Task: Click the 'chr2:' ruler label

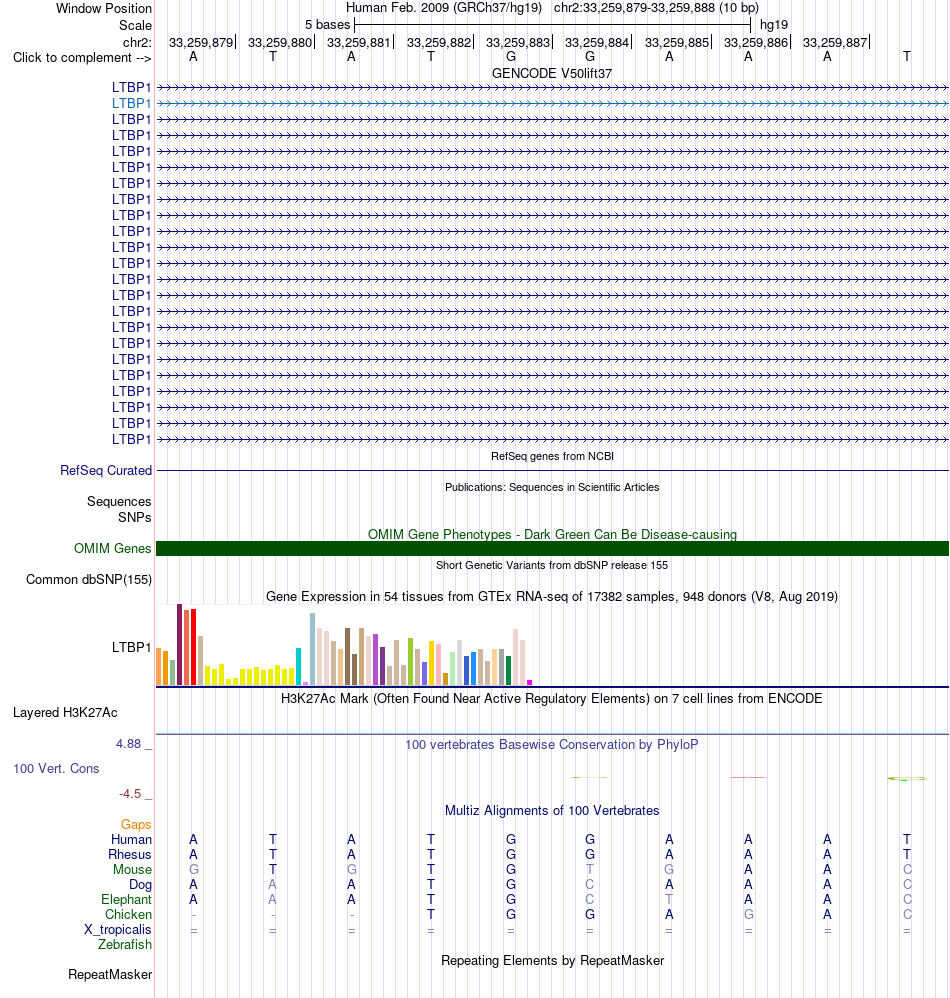Action: point(137,43)
